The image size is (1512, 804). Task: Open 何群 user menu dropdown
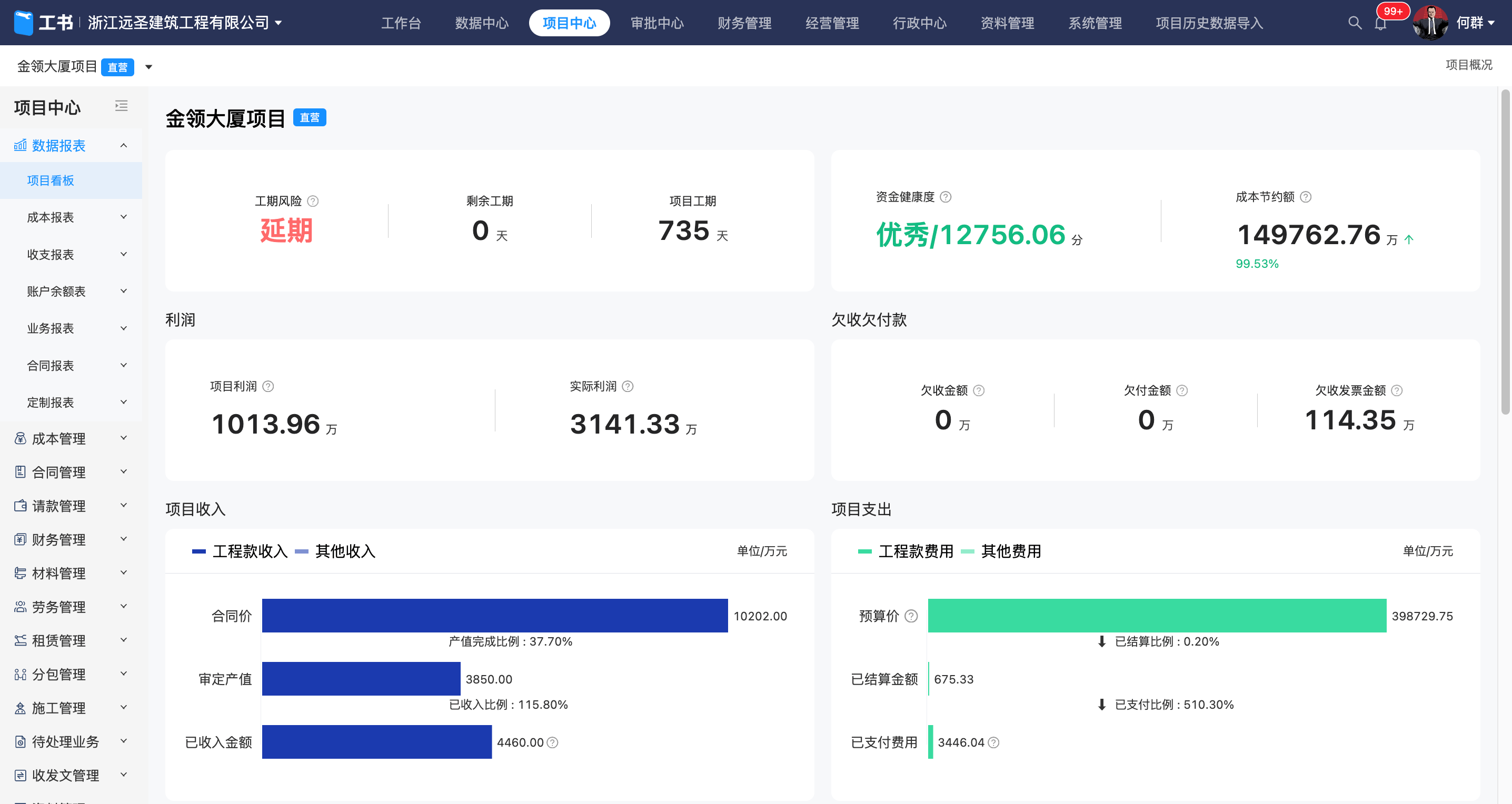pos(1475,23)
